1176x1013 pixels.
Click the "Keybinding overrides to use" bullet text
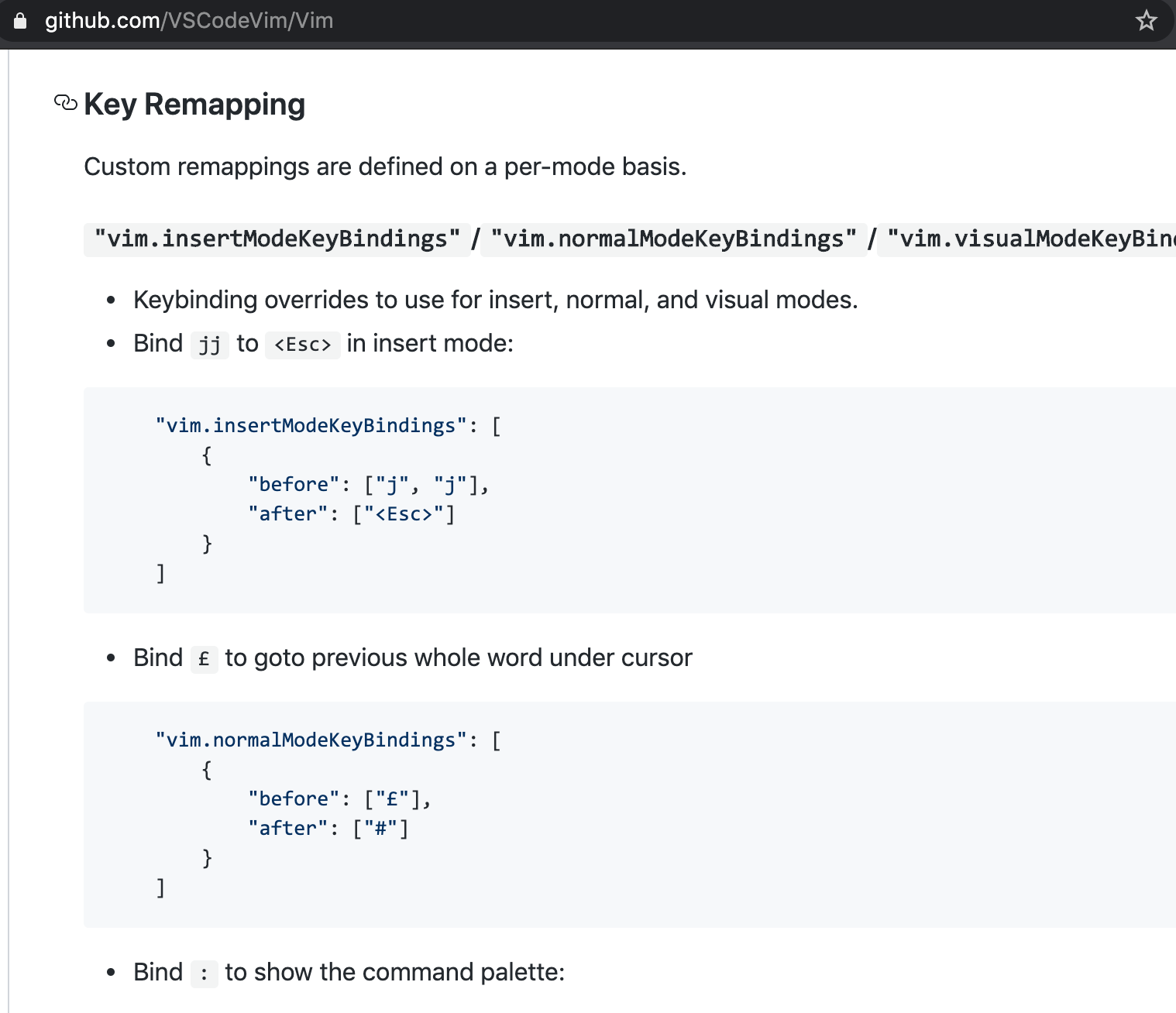point(495,300)
